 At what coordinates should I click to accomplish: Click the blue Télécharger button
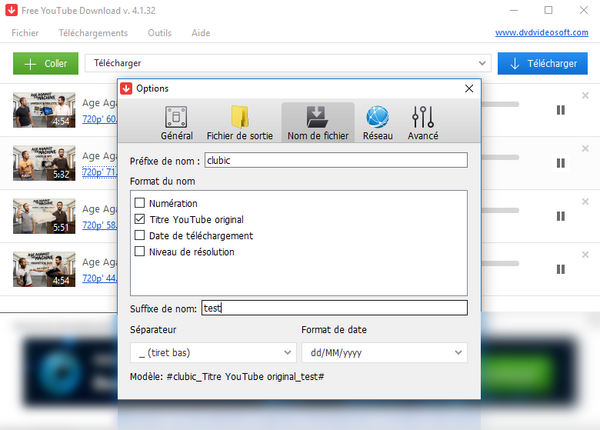[542, 64]
